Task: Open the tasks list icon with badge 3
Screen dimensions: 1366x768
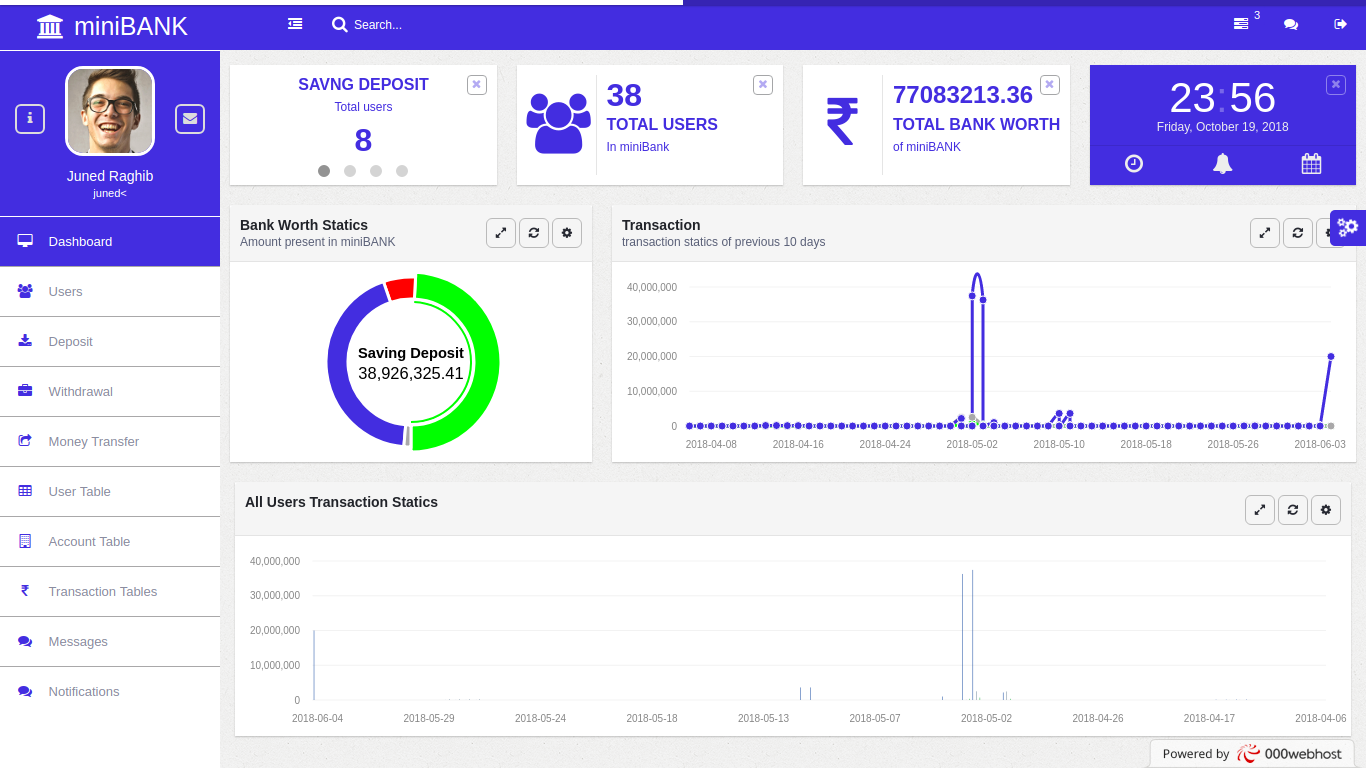Action: 1241,24
